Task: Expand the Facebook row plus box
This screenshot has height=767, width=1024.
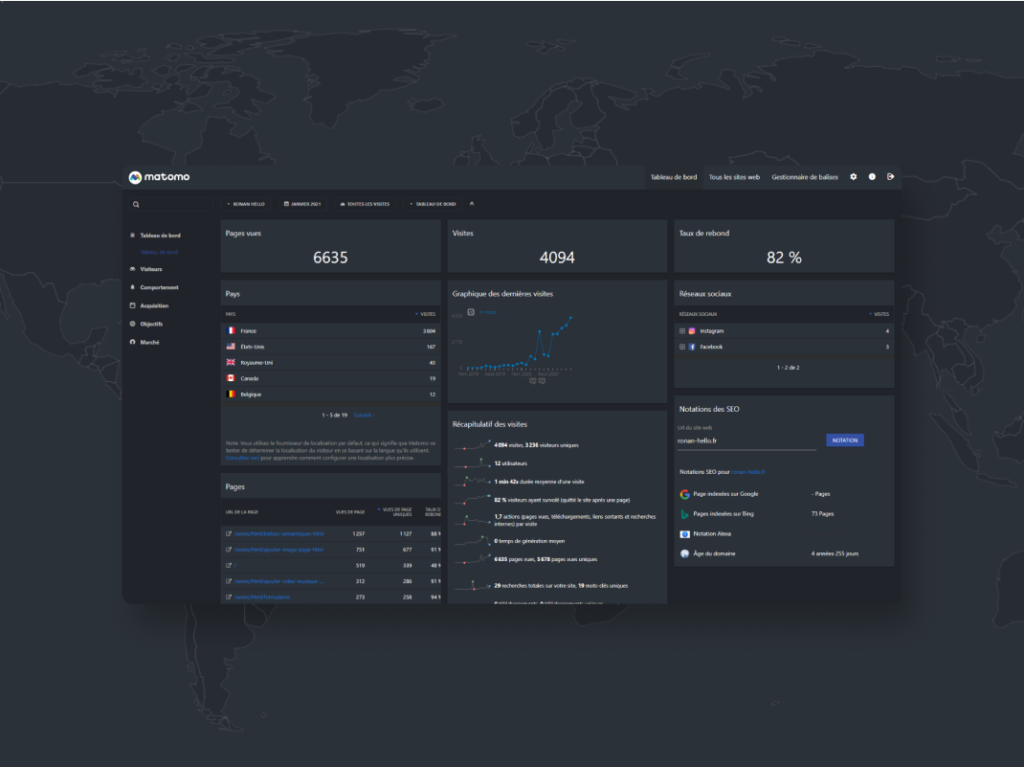Action: [682, 347]
